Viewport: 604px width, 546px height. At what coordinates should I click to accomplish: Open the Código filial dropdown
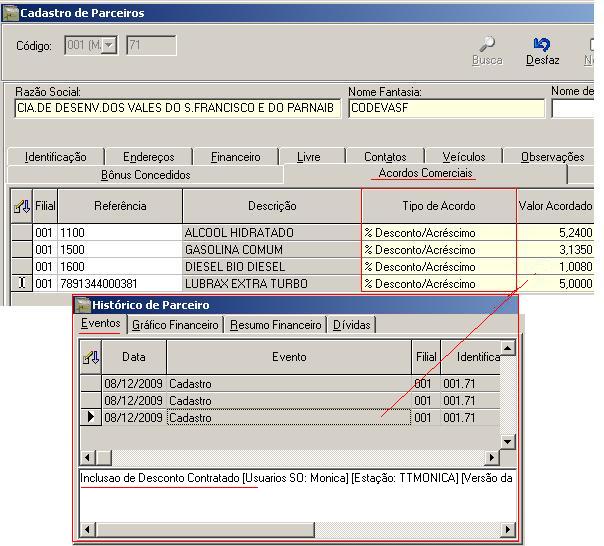coord(109,45)
